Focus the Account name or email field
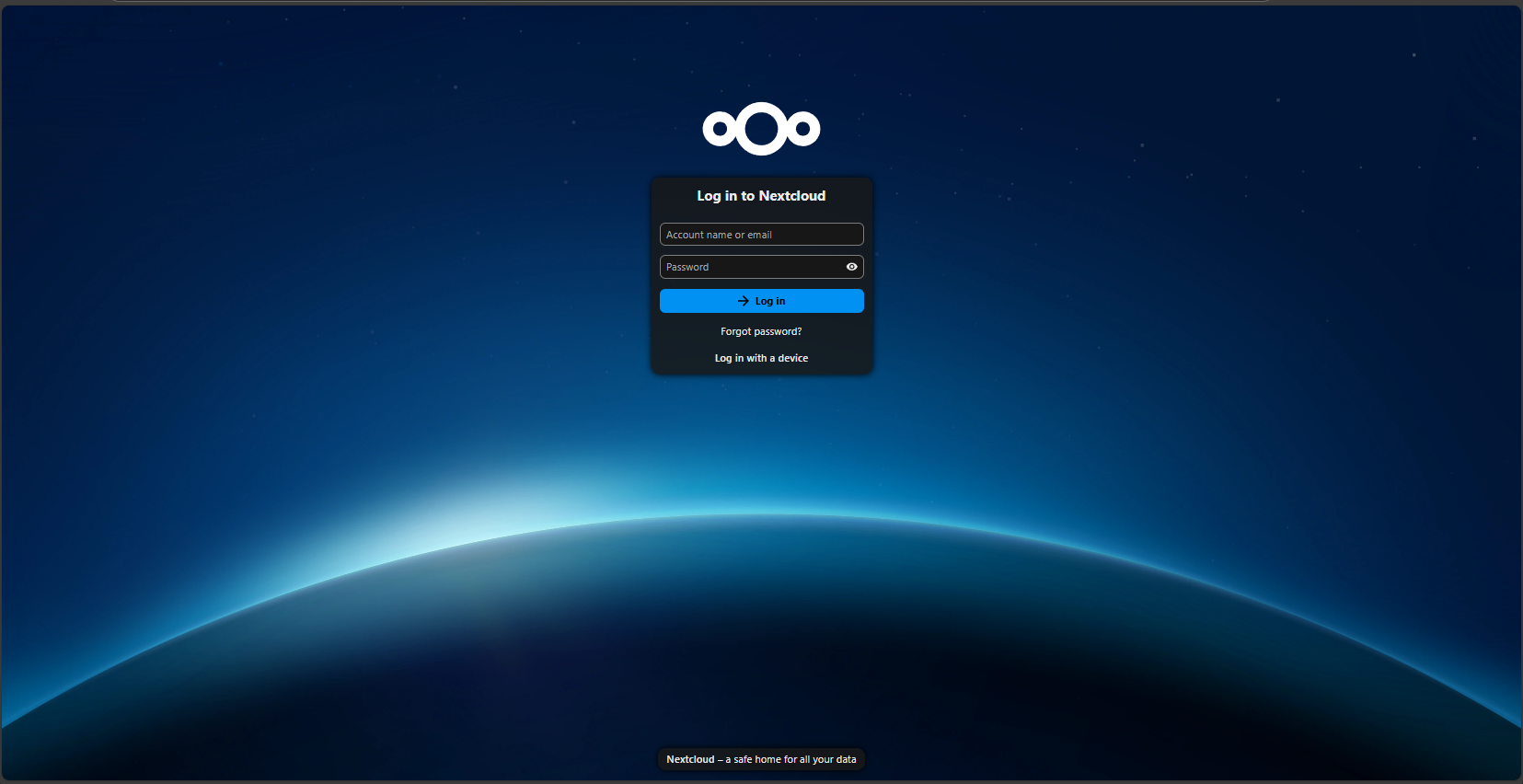 (761, 235)
